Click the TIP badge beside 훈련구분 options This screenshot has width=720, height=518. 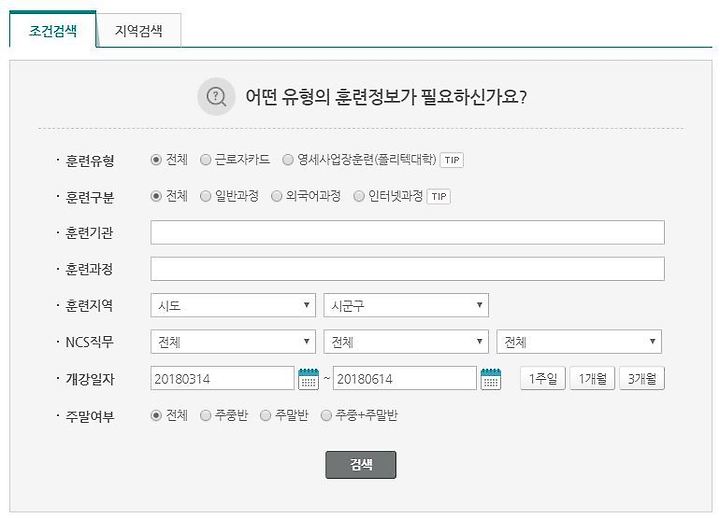[439, 197]
